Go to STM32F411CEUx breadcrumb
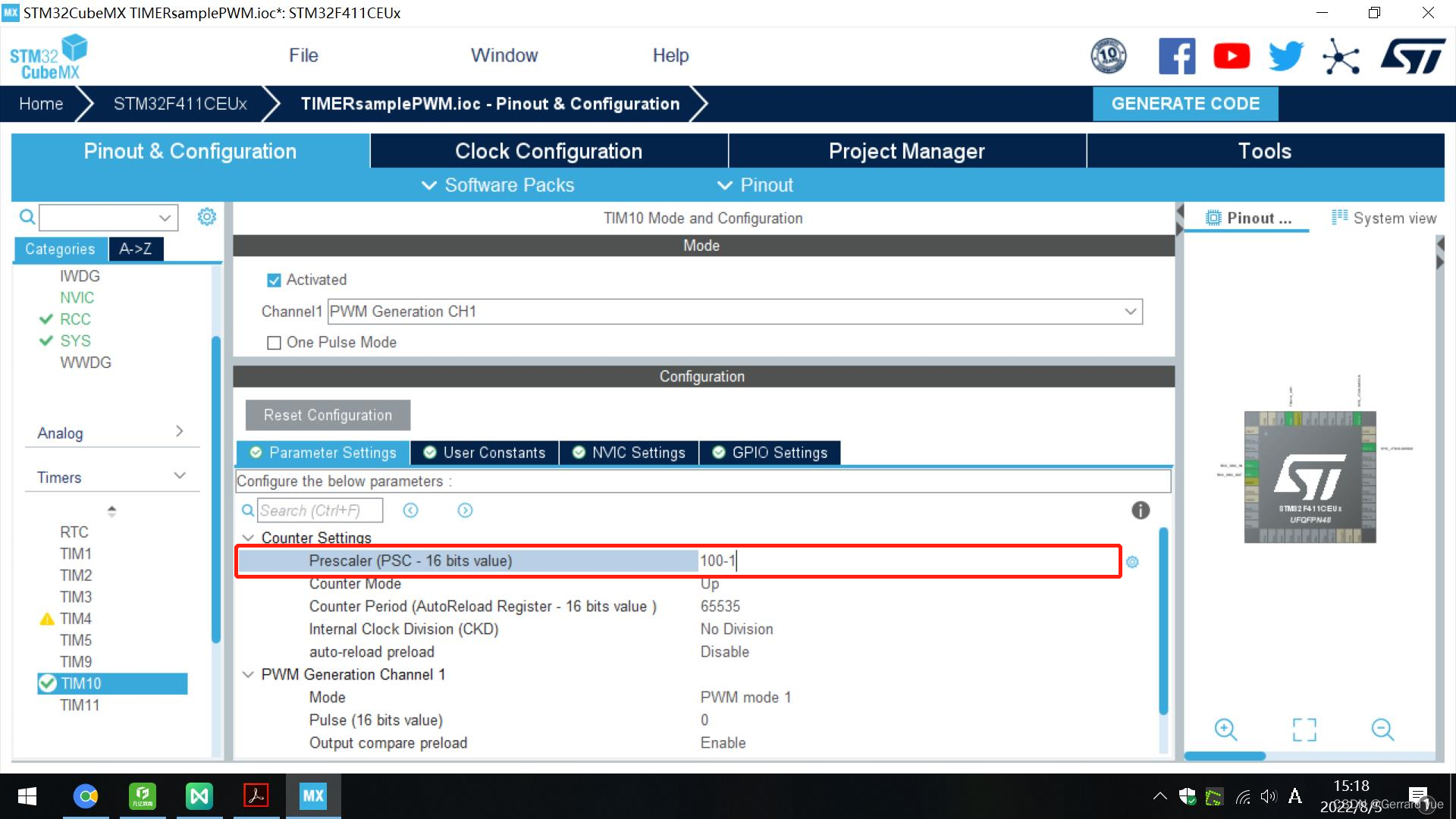1456x819 pixels. click(180, 104)
